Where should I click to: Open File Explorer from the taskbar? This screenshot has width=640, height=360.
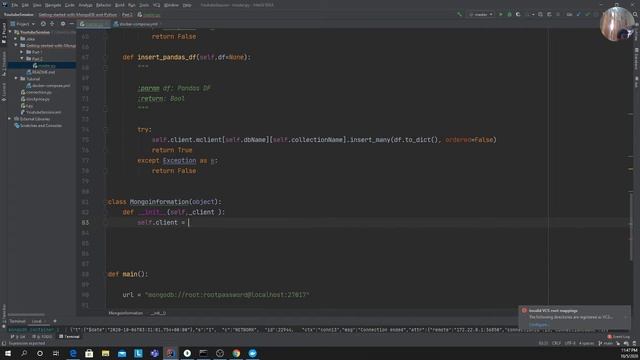coord(105,353)
